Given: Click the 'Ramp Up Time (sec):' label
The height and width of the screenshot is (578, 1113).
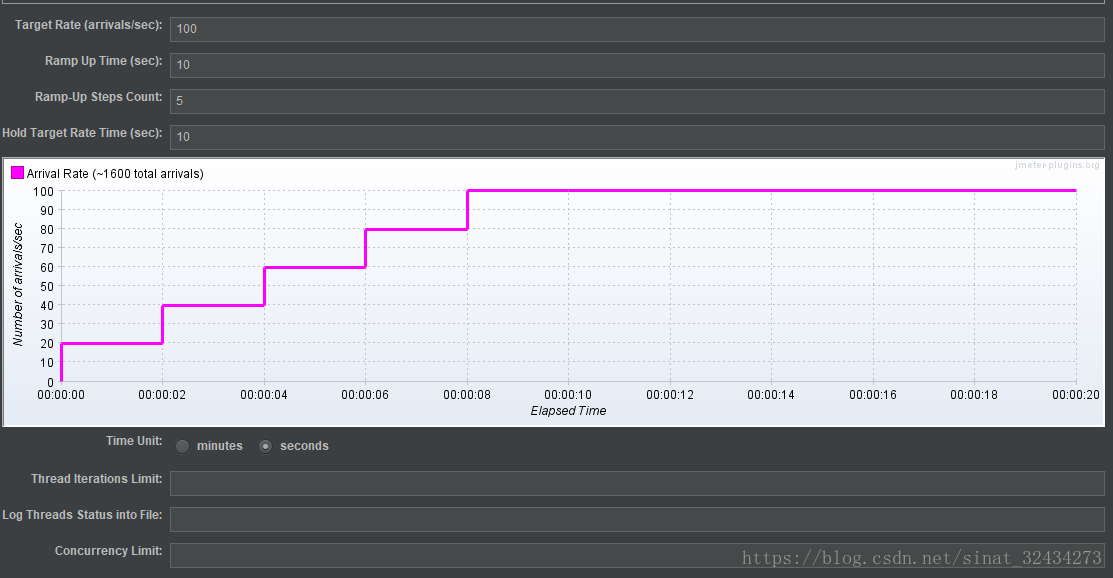Looking at the screenshot, I should point(104,61).
